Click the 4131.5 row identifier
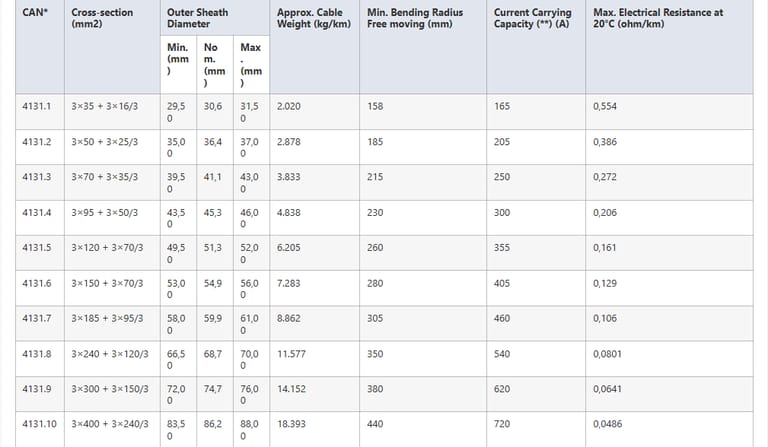 pyautogui.click(x=36, y=248)
